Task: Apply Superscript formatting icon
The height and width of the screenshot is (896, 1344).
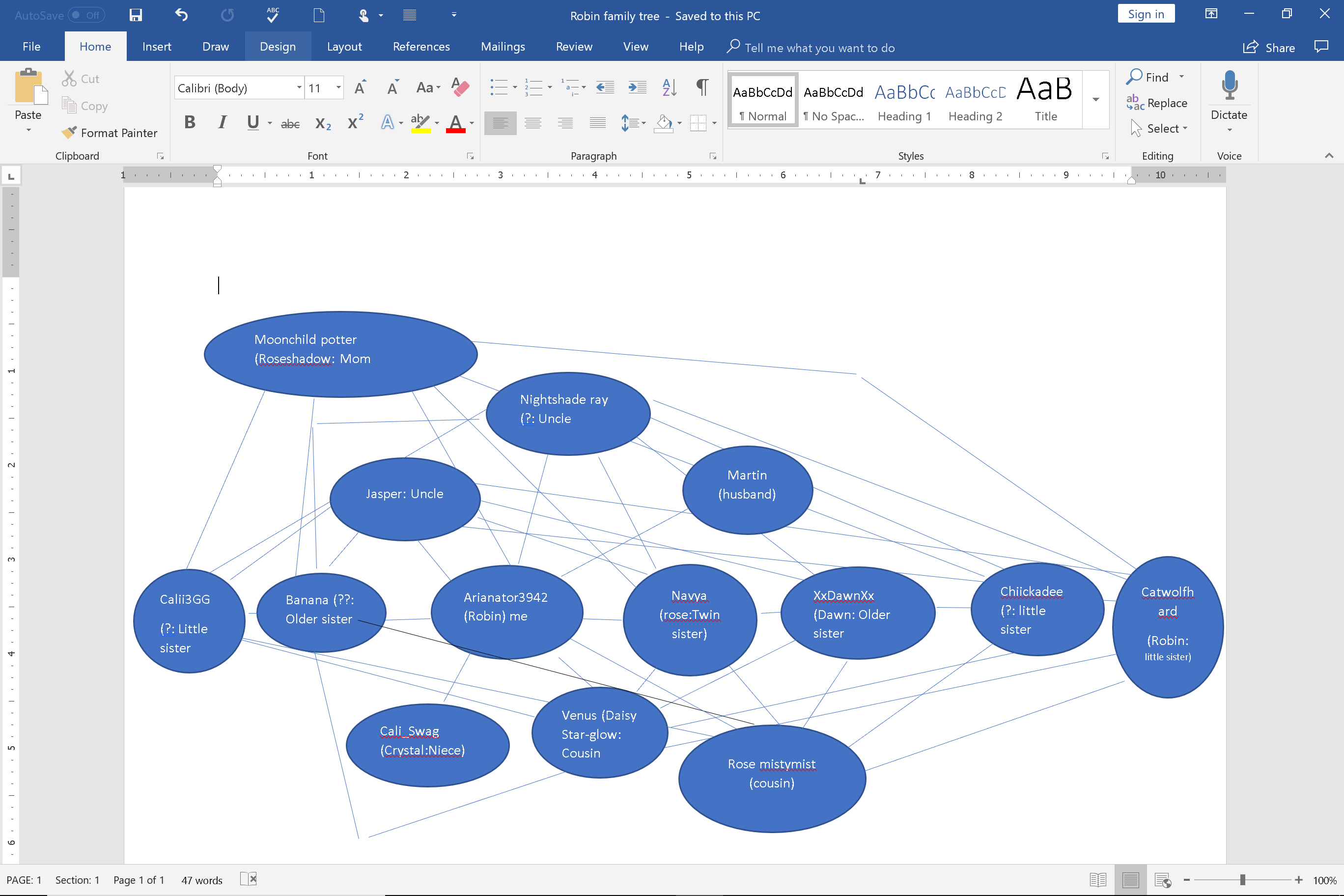Action: coord(356,123)
